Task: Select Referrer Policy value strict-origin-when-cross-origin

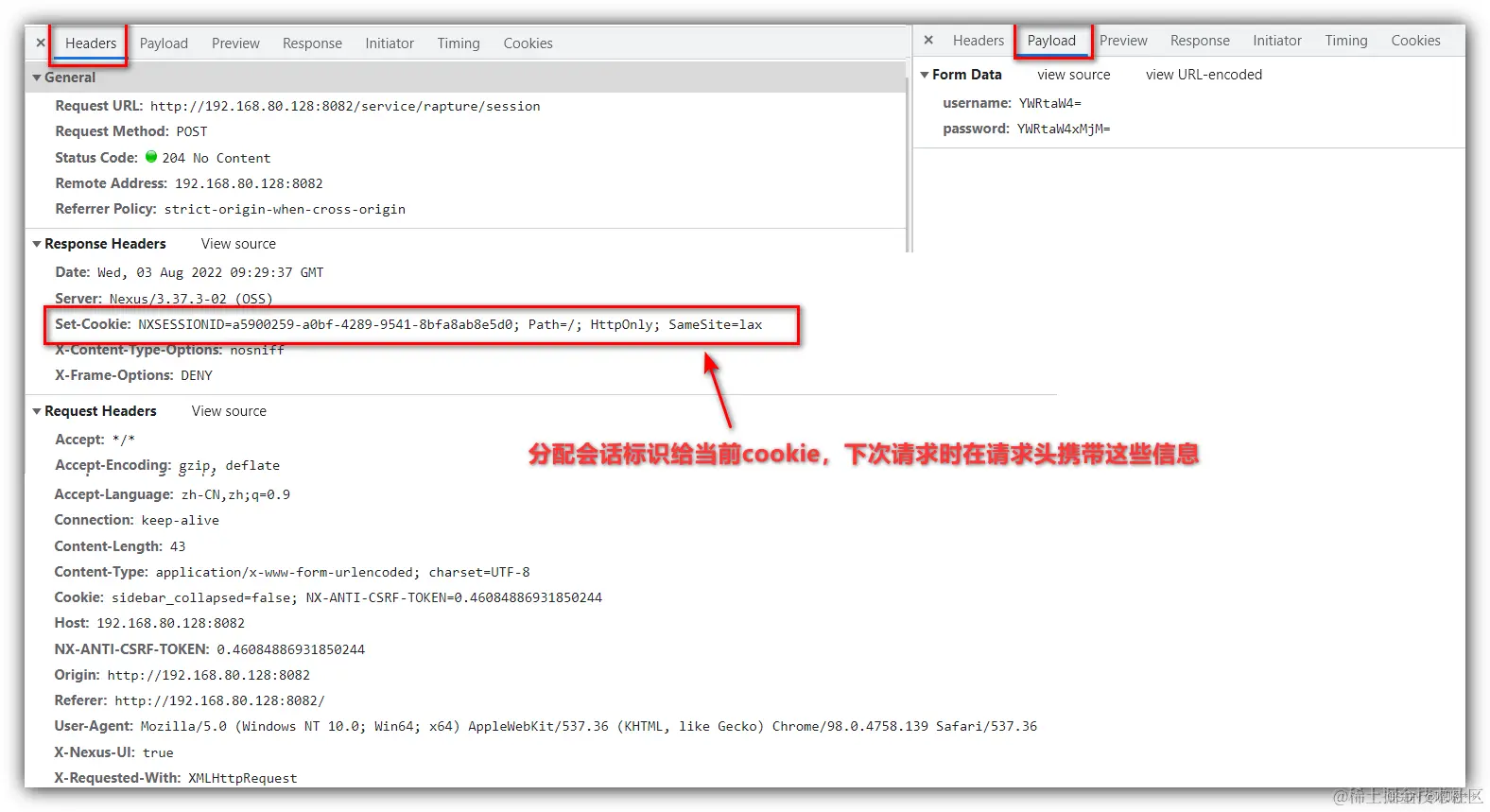Action: (285, 209)
